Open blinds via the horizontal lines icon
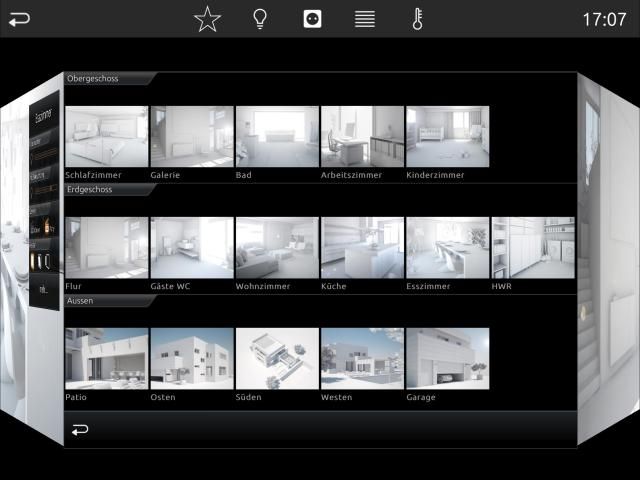 click(365, 19)
